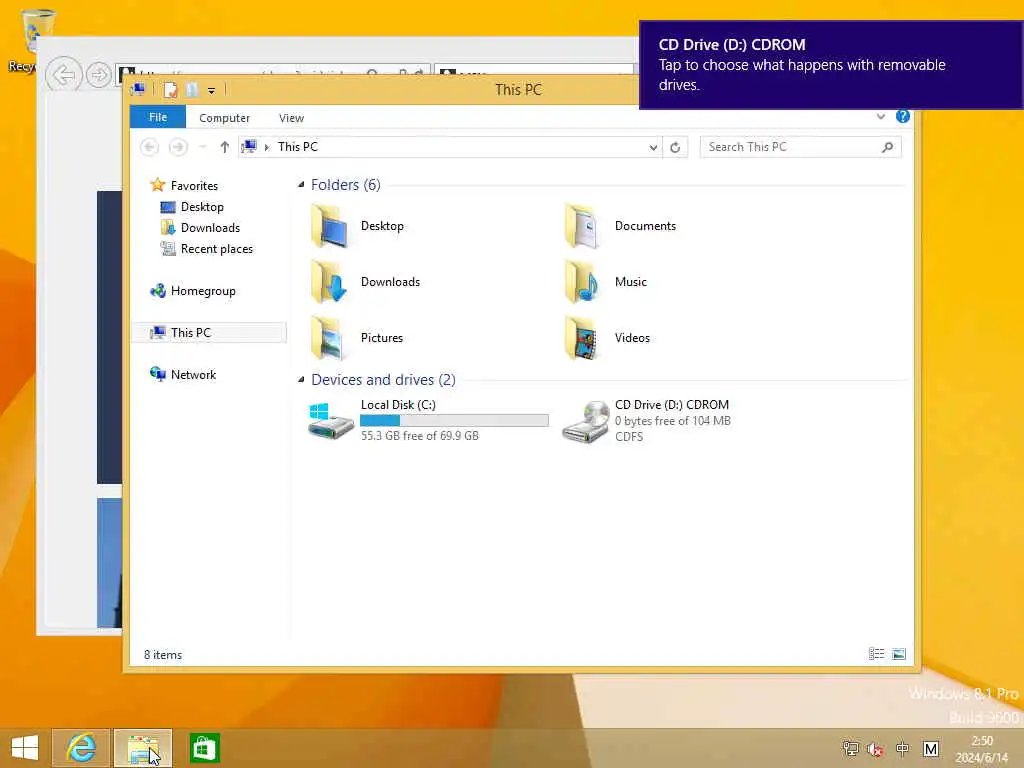Switch to Large icons view in status bar
The width and height of the screenshot is (1024, 768).
click(x=899, y=654)
